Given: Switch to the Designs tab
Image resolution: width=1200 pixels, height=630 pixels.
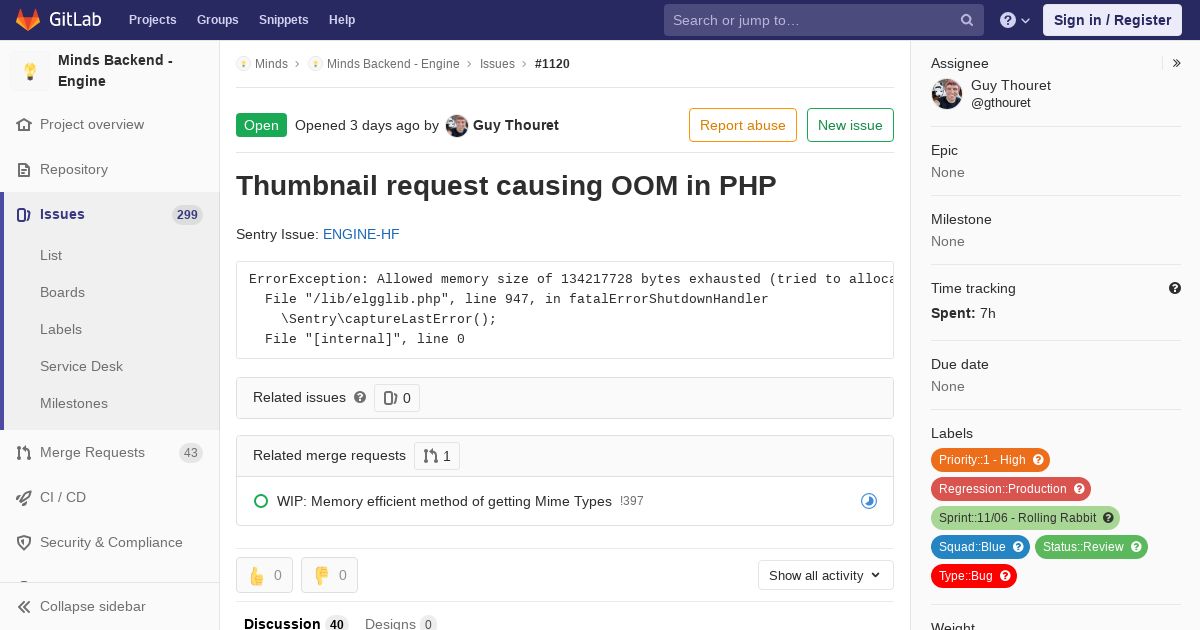Looking at the screenshot, I should tap(400, 623).
